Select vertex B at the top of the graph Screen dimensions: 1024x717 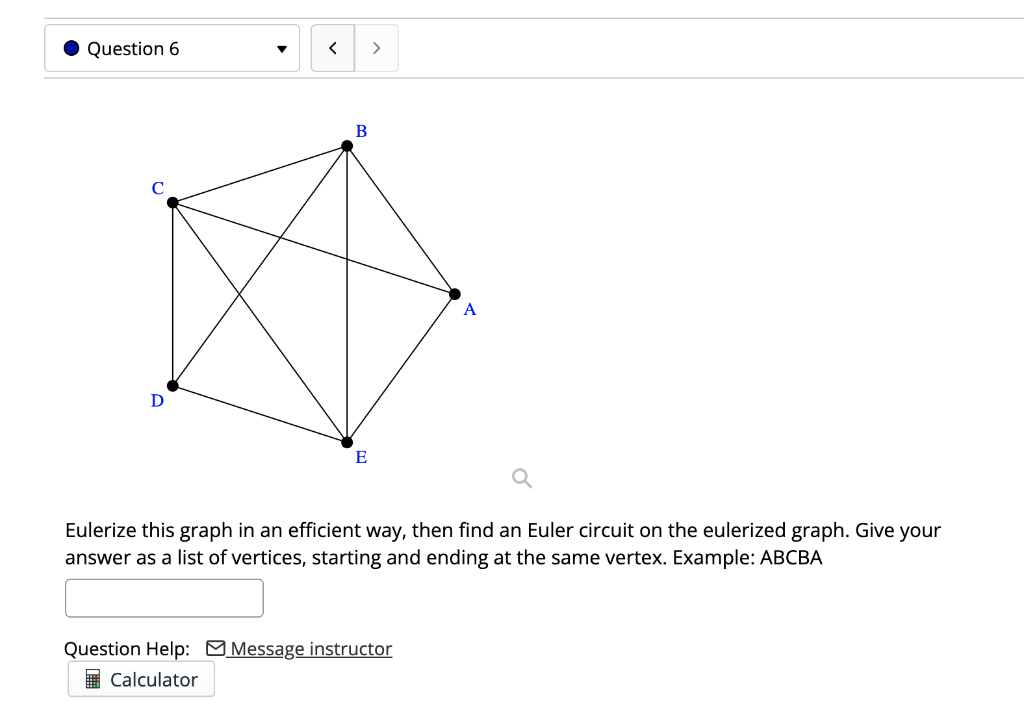[x=346, y=144]
